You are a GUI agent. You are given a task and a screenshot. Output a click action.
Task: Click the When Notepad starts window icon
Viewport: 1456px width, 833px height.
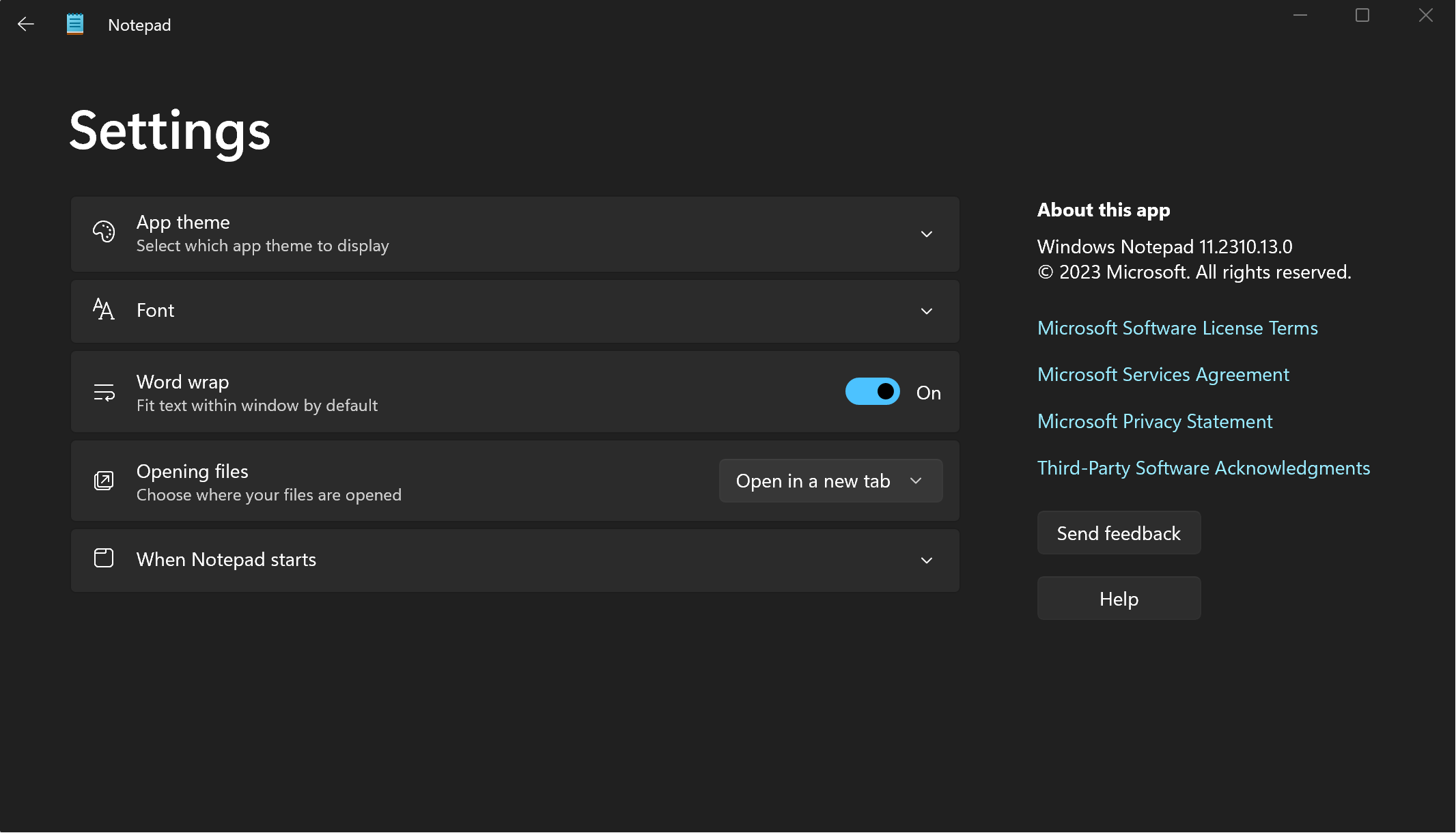(104, 559)
